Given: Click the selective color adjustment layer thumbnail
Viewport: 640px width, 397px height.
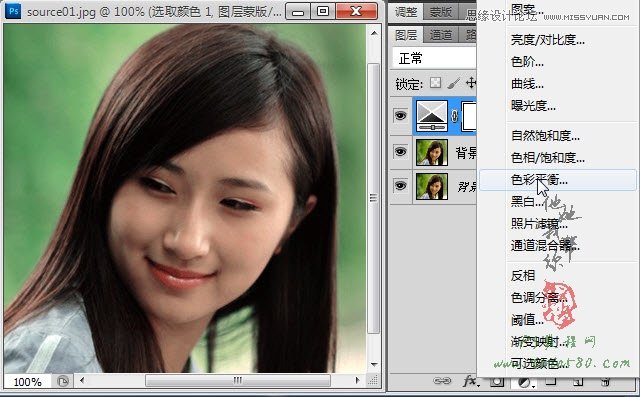Looking at the screenshot, I should point(432,116).
